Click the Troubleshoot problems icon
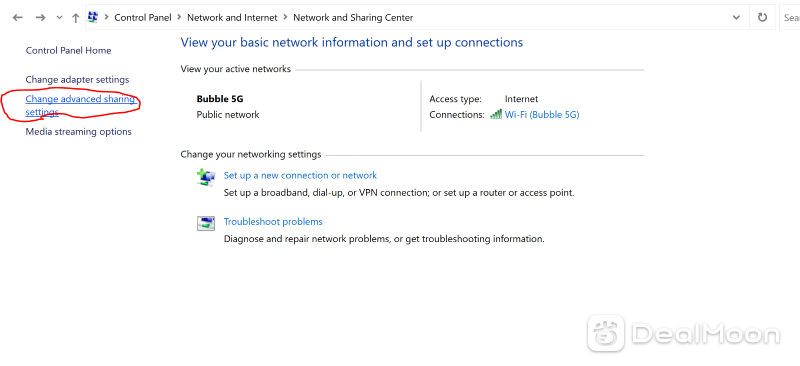Screen dimensions: 800x366 click(x=206, y=224)
